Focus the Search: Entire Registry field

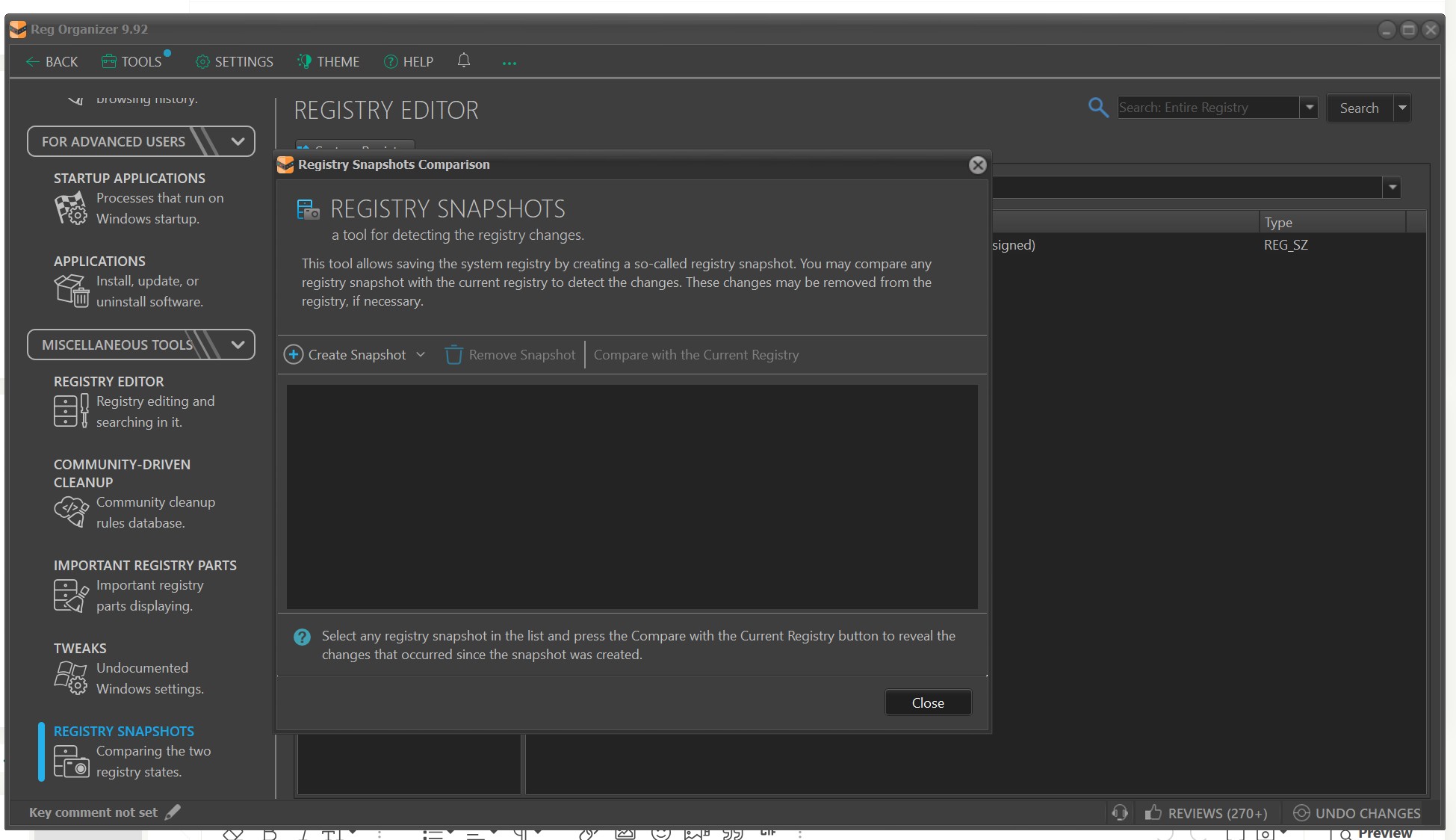[x=1208, y=108]
